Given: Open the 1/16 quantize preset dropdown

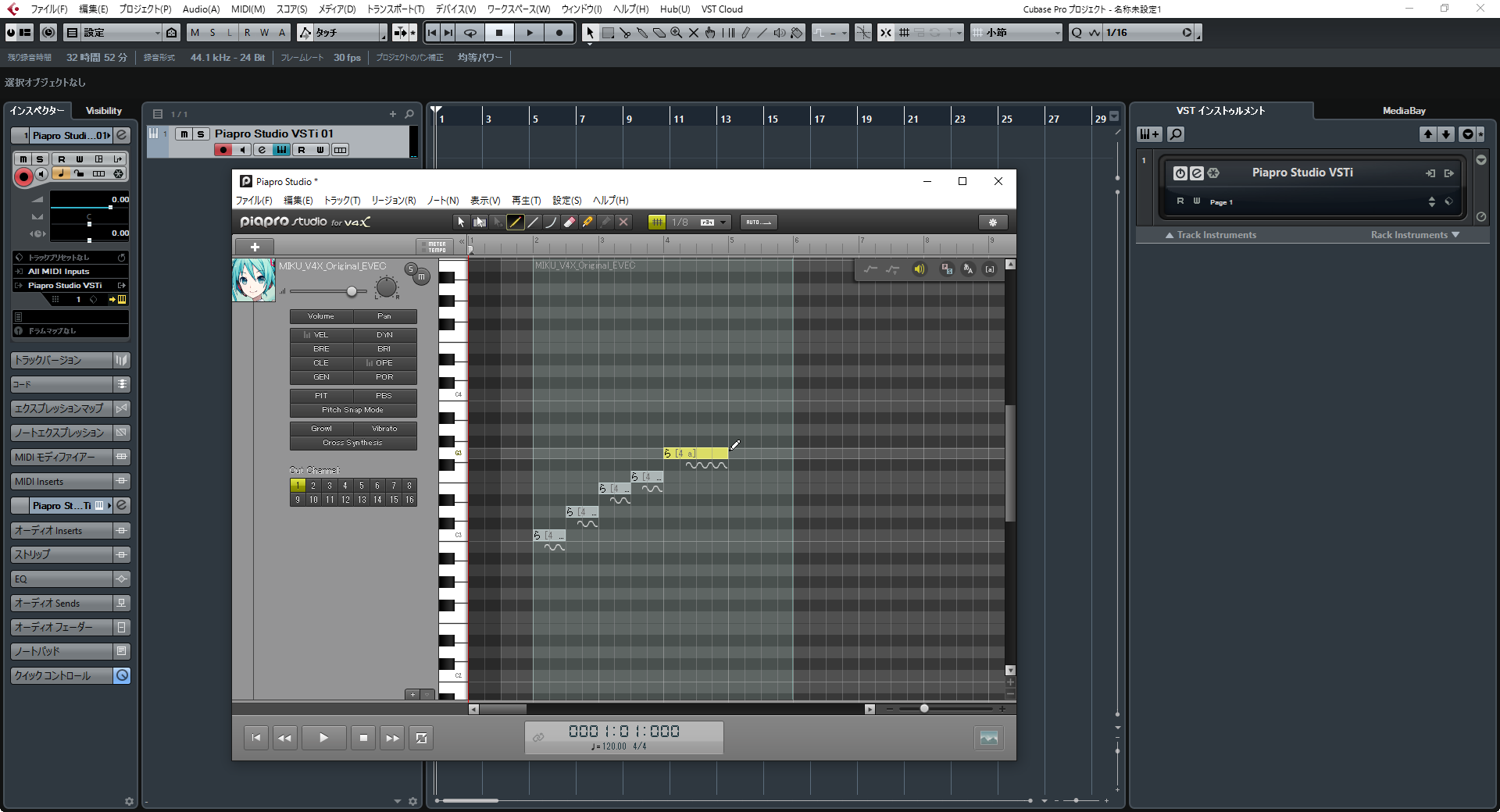Looking at the screenshot, I should pyautogui.click(x=1187, y=33).
